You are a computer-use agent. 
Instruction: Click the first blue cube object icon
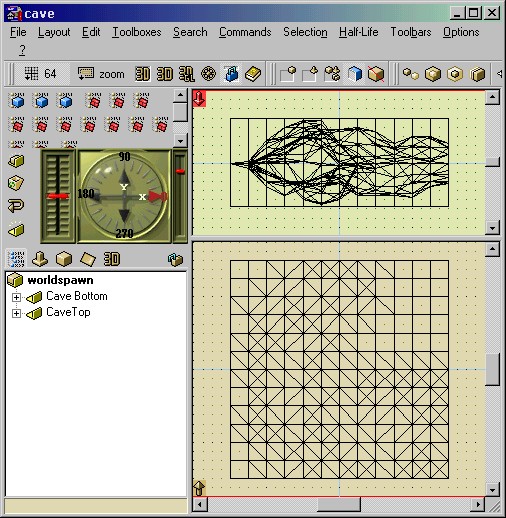17,100
